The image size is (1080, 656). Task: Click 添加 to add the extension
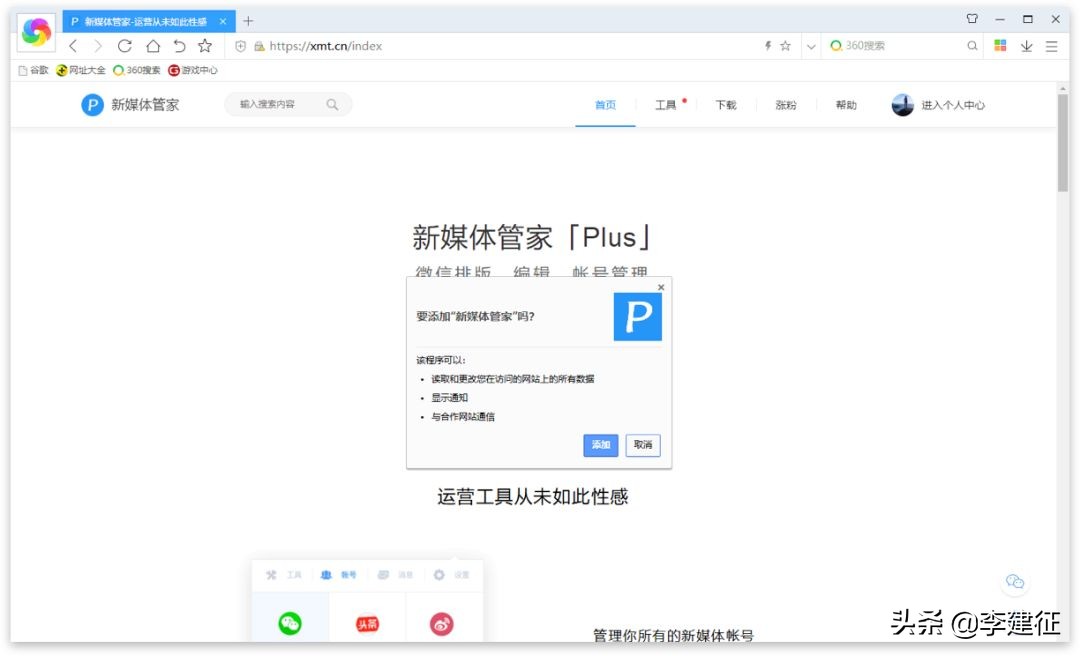[600, 445]
